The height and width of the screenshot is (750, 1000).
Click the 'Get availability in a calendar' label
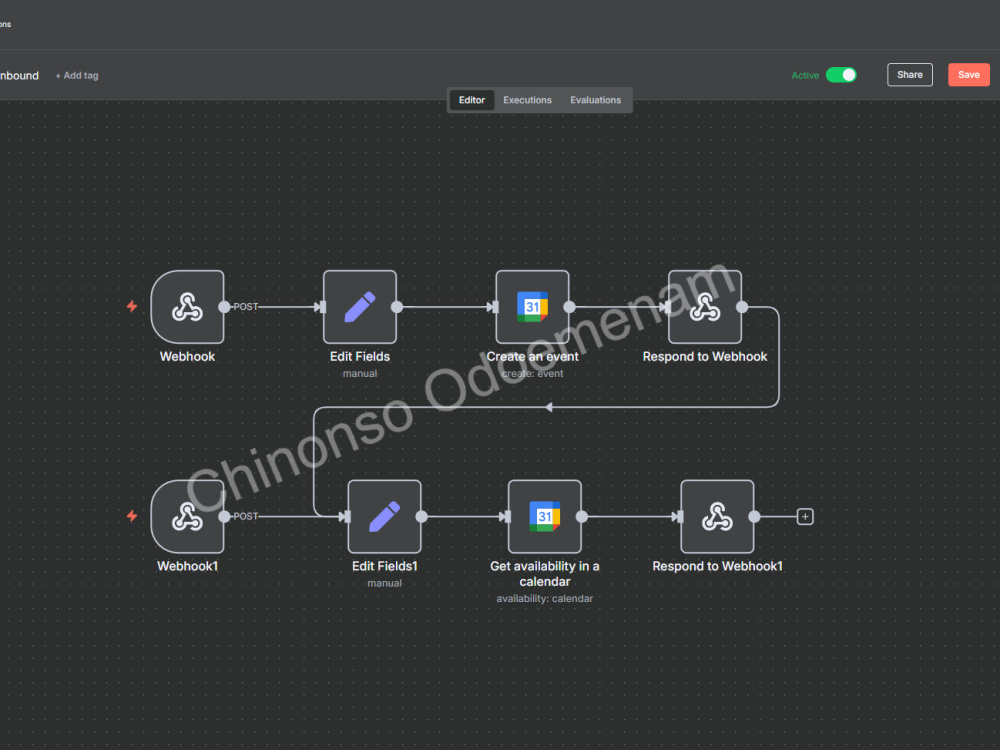tap(545, 574)
